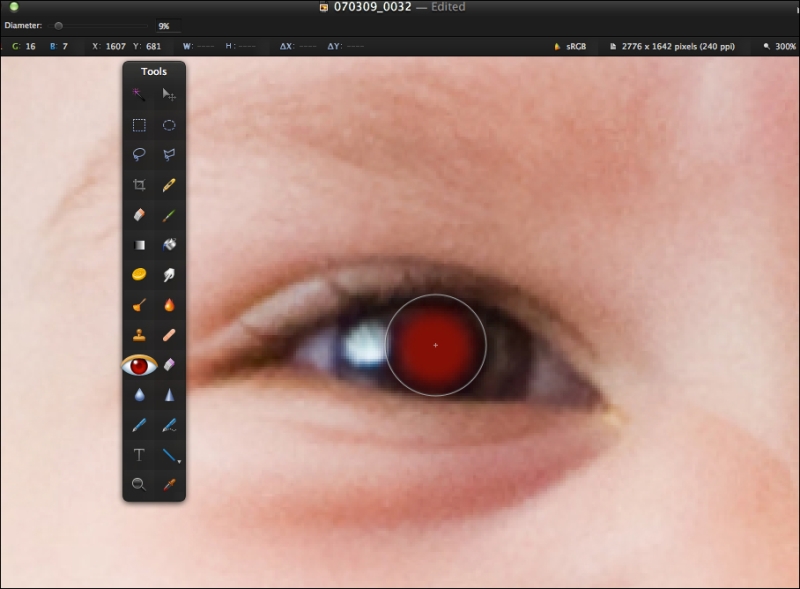
Task: Choose the Blur water-drop tool
Action: pyautogui.click(x=139, y=395)
